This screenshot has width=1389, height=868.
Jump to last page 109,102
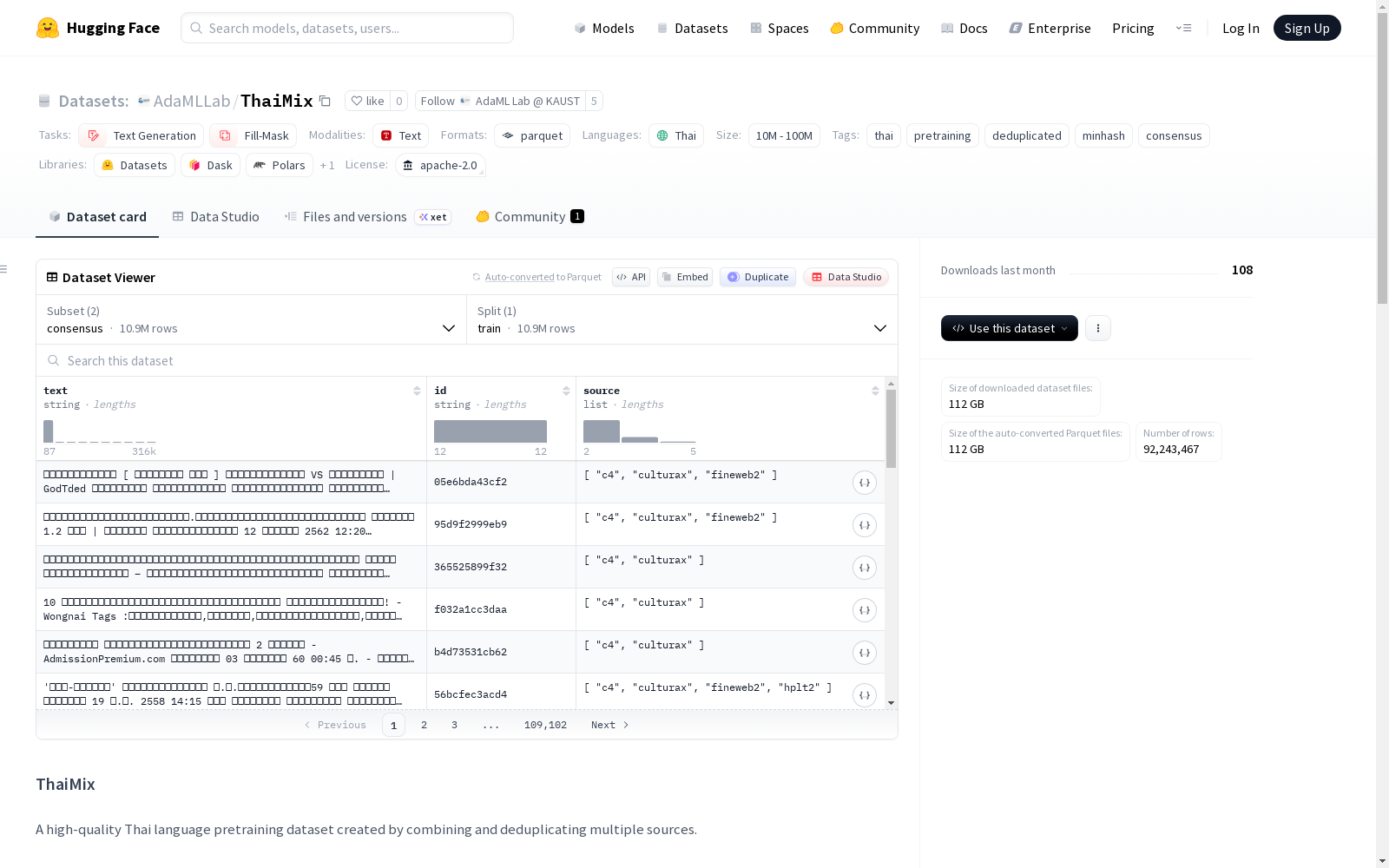click(545, 725)
